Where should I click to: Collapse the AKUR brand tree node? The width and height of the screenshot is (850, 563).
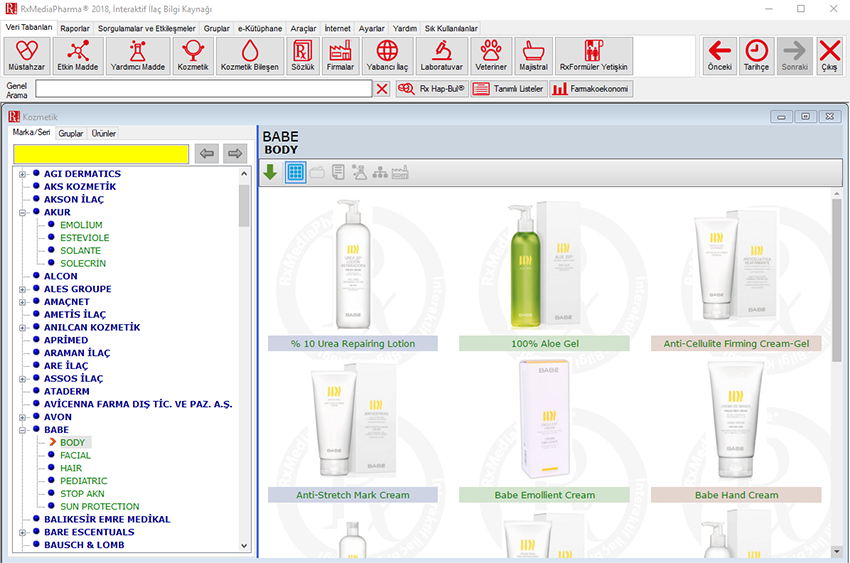coord(22,212)
